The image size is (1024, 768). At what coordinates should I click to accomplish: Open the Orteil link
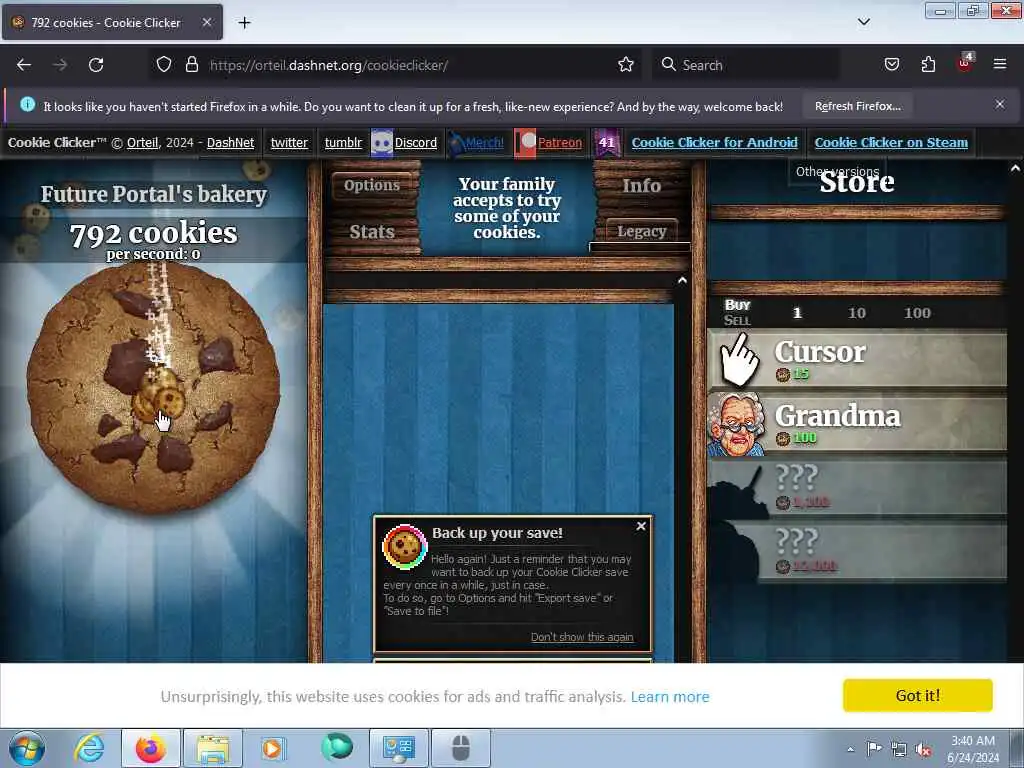[x=142, y=142]
